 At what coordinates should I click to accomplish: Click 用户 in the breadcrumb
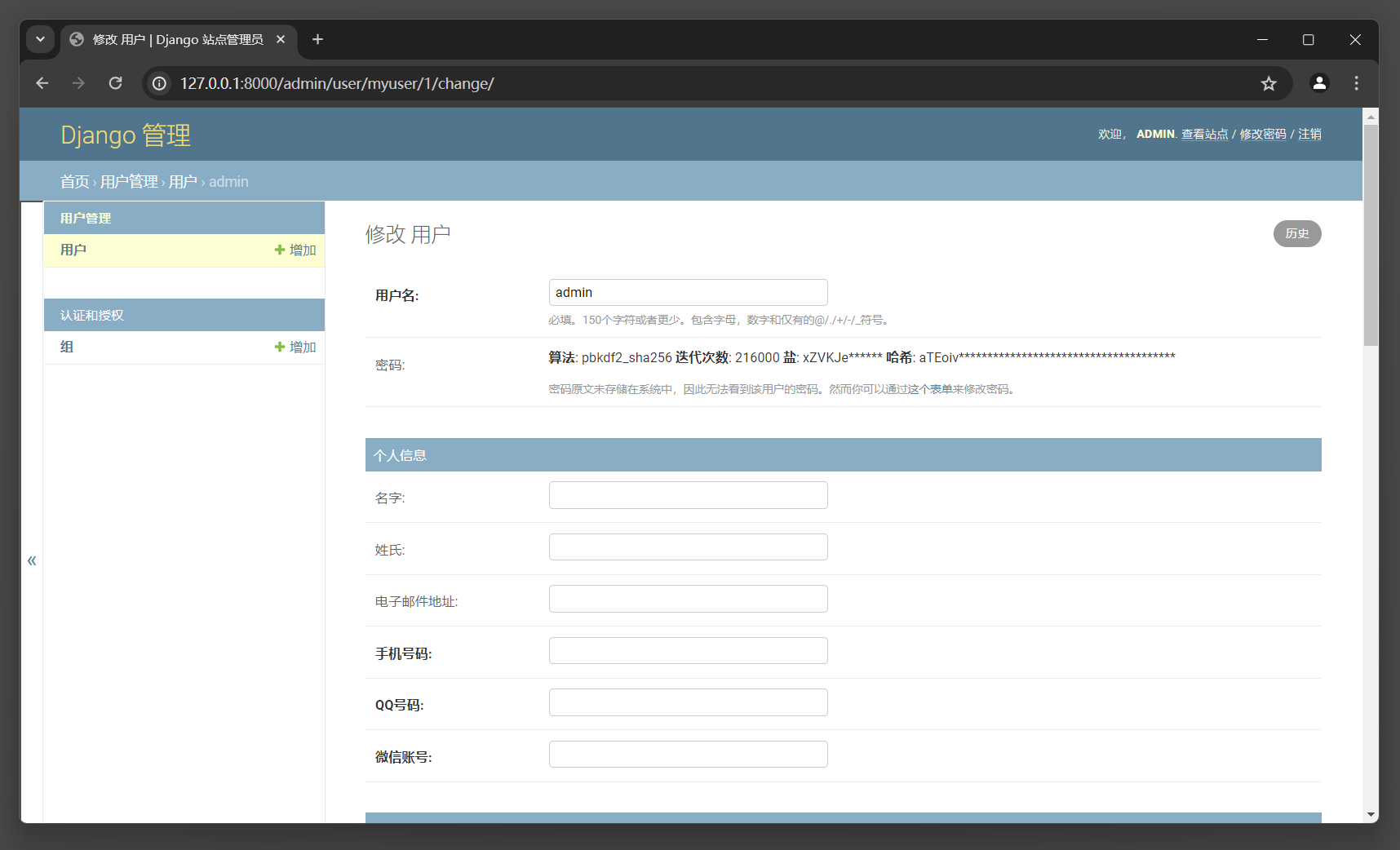click(183, 182)
